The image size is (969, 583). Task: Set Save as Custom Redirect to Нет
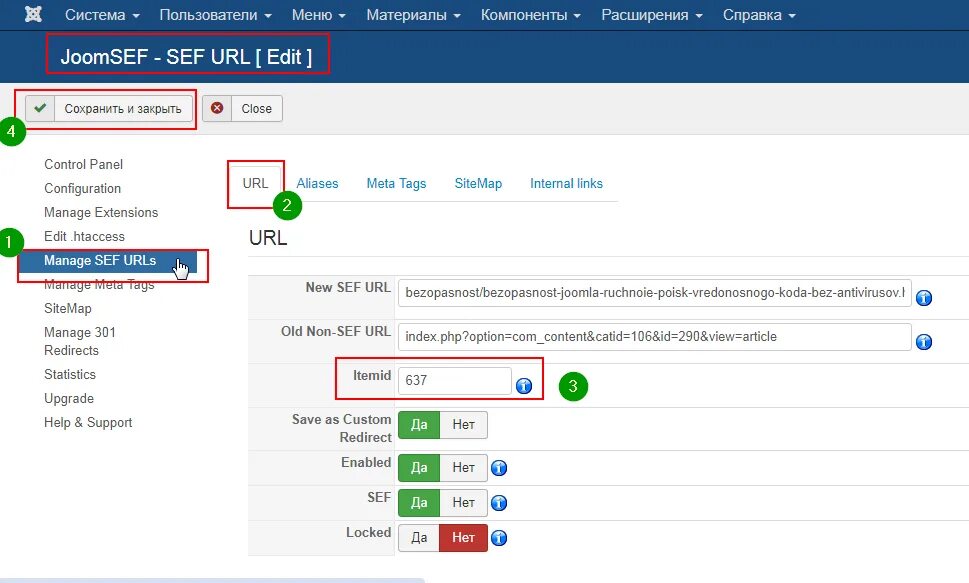coord(463,425)
